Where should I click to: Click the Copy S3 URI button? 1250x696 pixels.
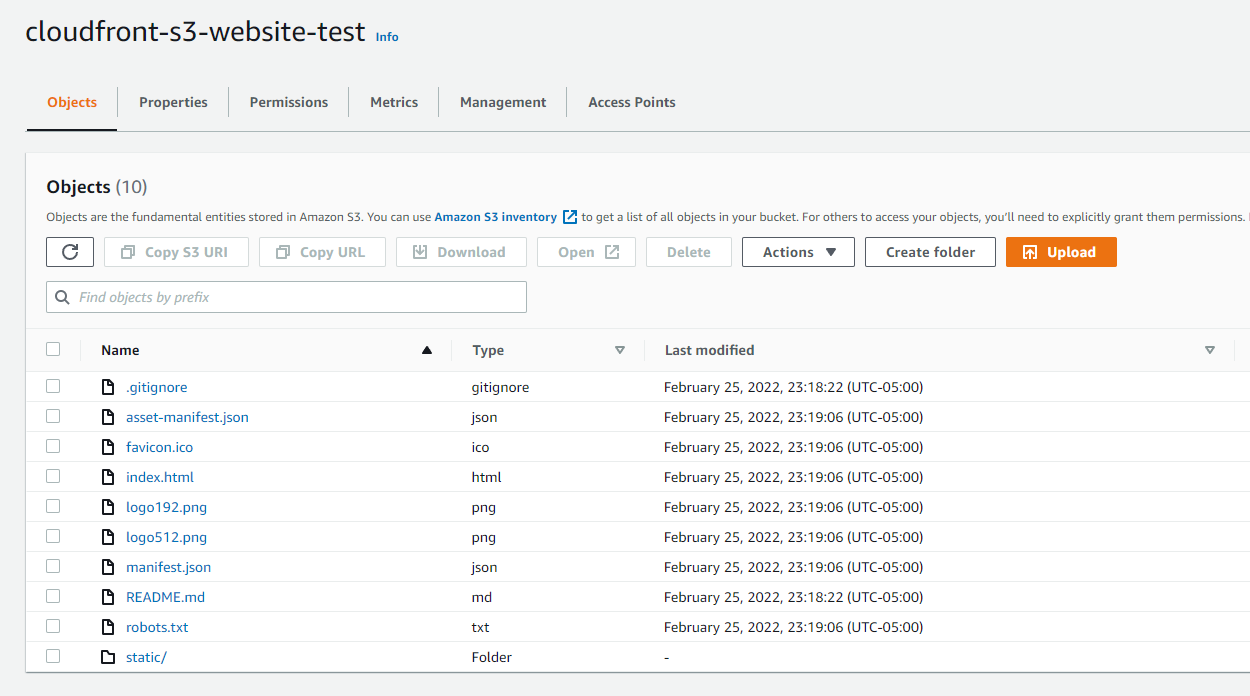[176, 252]
